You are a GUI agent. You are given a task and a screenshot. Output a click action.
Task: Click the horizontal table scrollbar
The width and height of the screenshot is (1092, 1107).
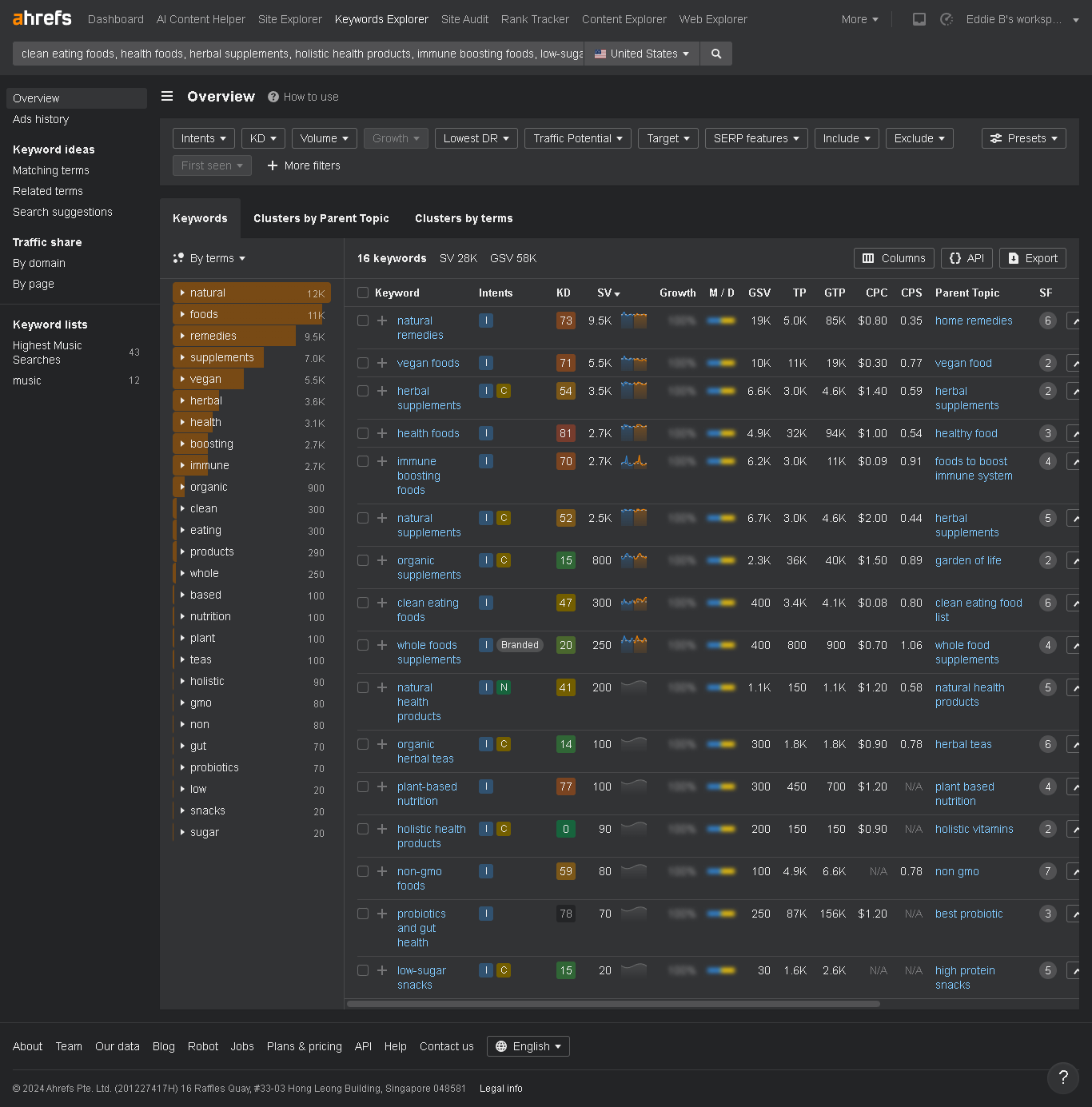(613, 1004)
